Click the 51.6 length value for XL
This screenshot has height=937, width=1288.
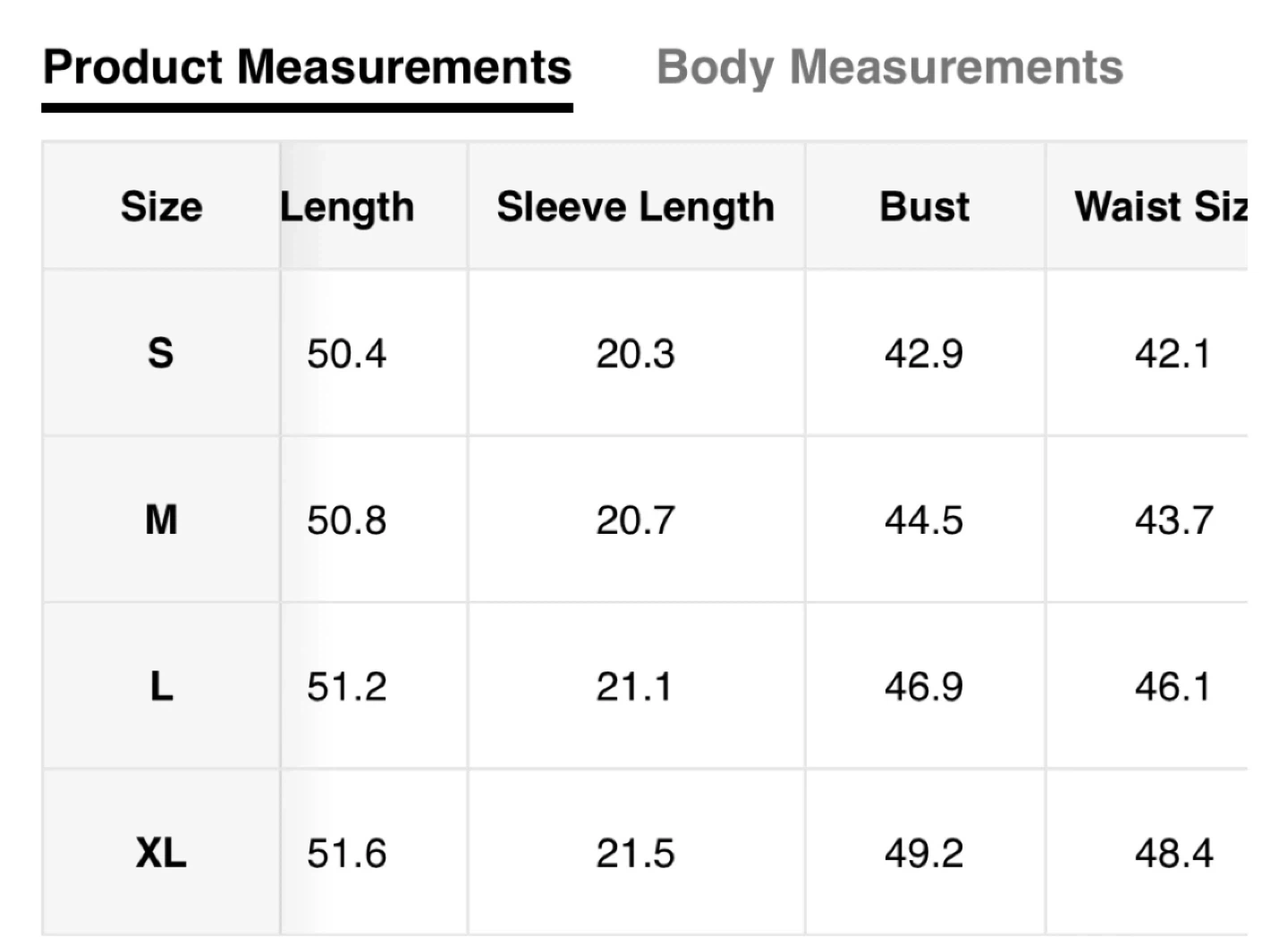pos(346,853)
